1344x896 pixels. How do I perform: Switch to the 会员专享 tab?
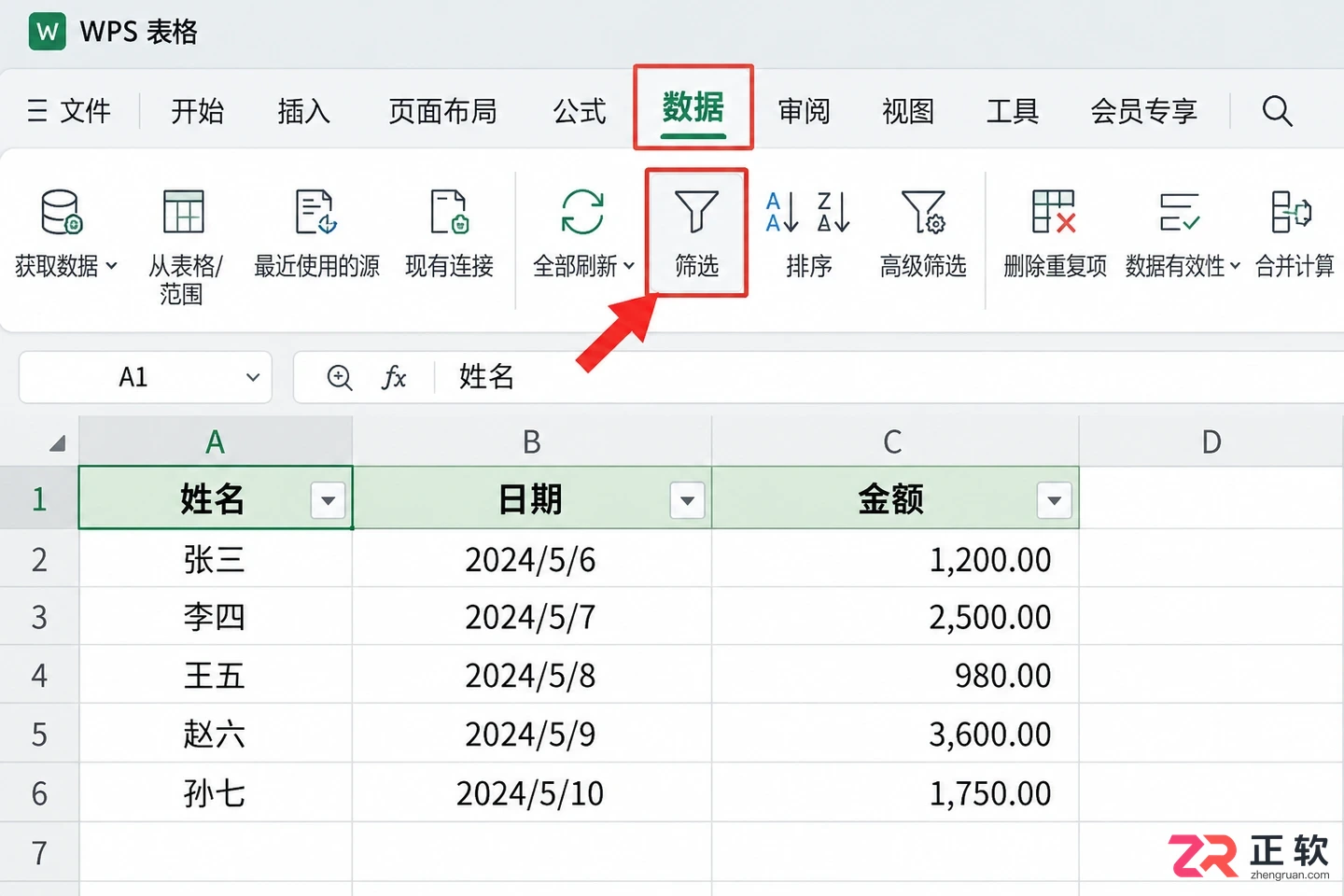tap(1143, 111)
